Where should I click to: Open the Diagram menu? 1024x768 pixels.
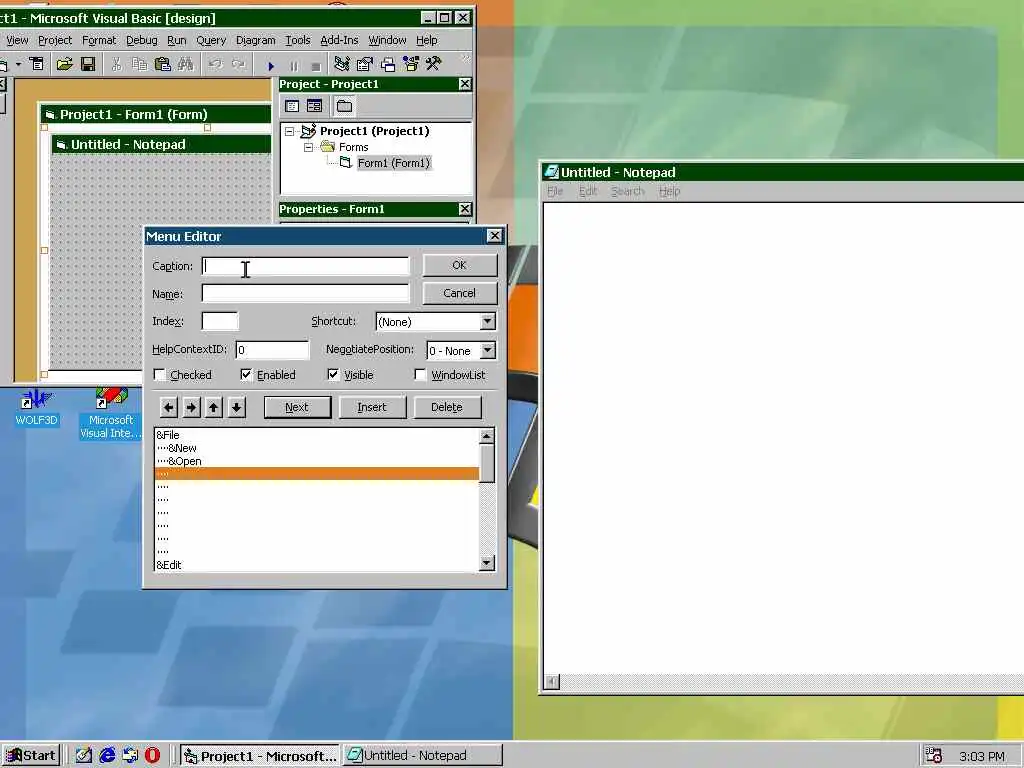[255, 40]
